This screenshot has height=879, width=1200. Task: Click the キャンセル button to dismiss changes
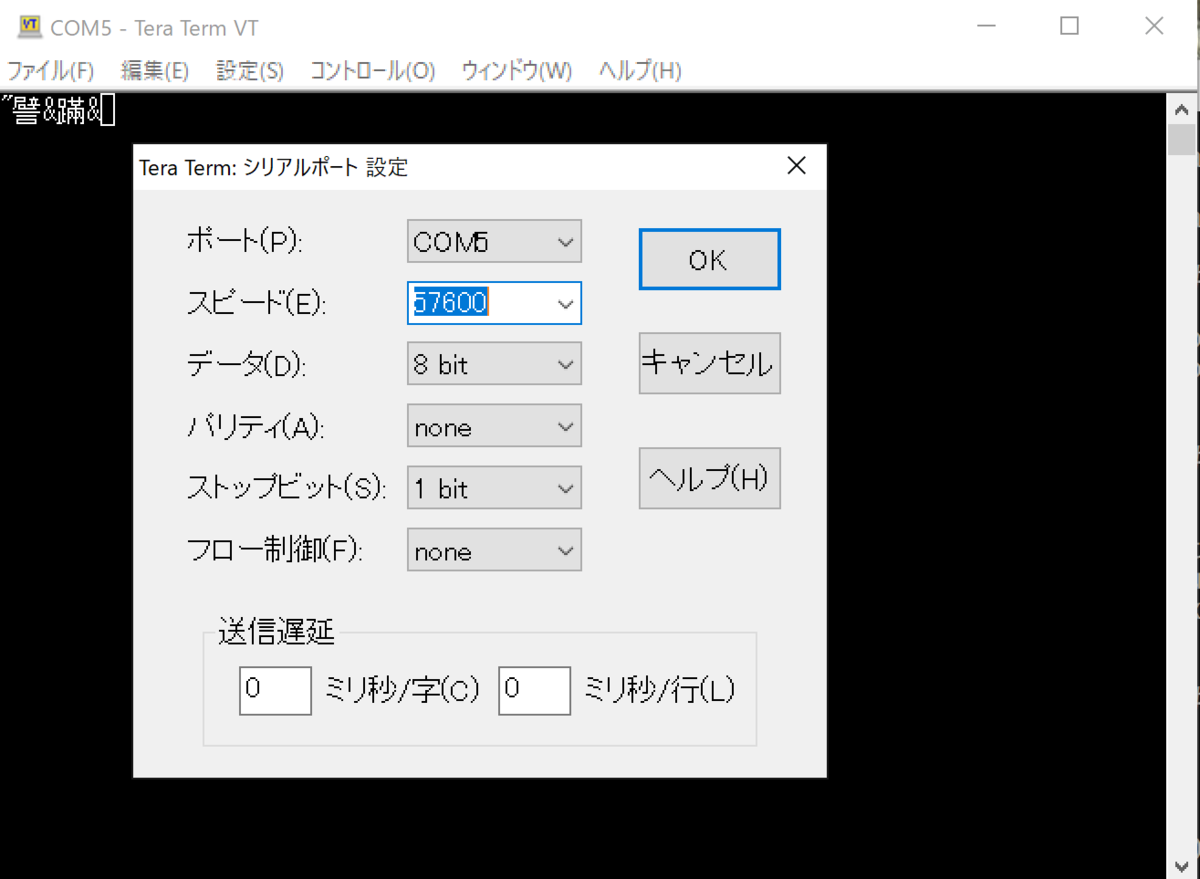coord(709,363)
